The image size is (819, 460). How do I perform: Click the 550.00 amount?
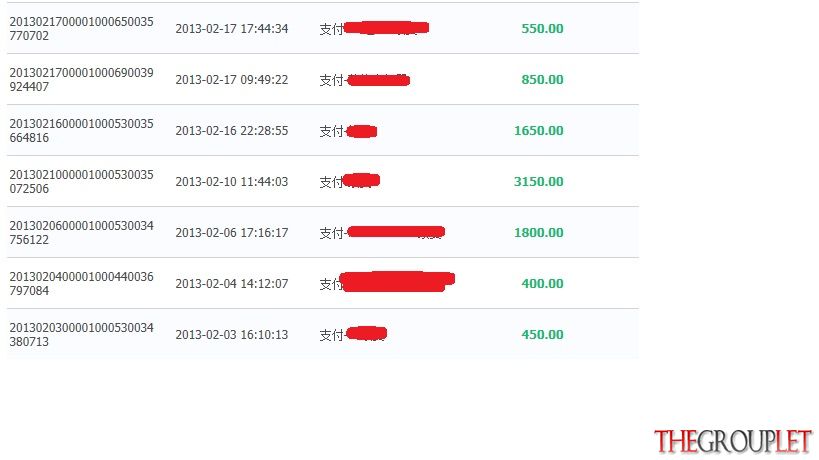[542, 29]
